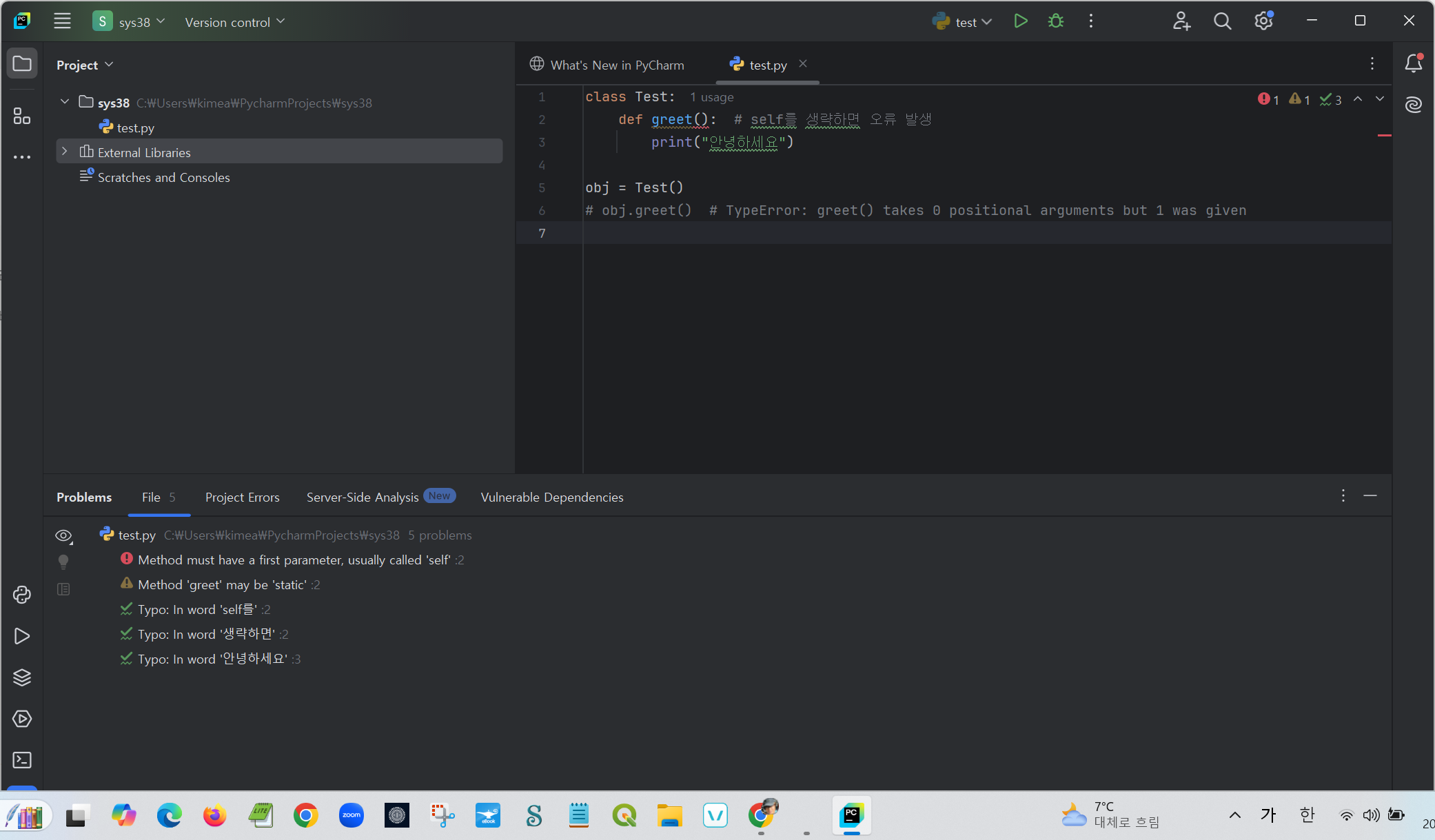Image resolution: width=1435 pixels, height=840 pixels.
Task: Toggle editor preview icon in Problems panel
Action: (x=63, y=589)
